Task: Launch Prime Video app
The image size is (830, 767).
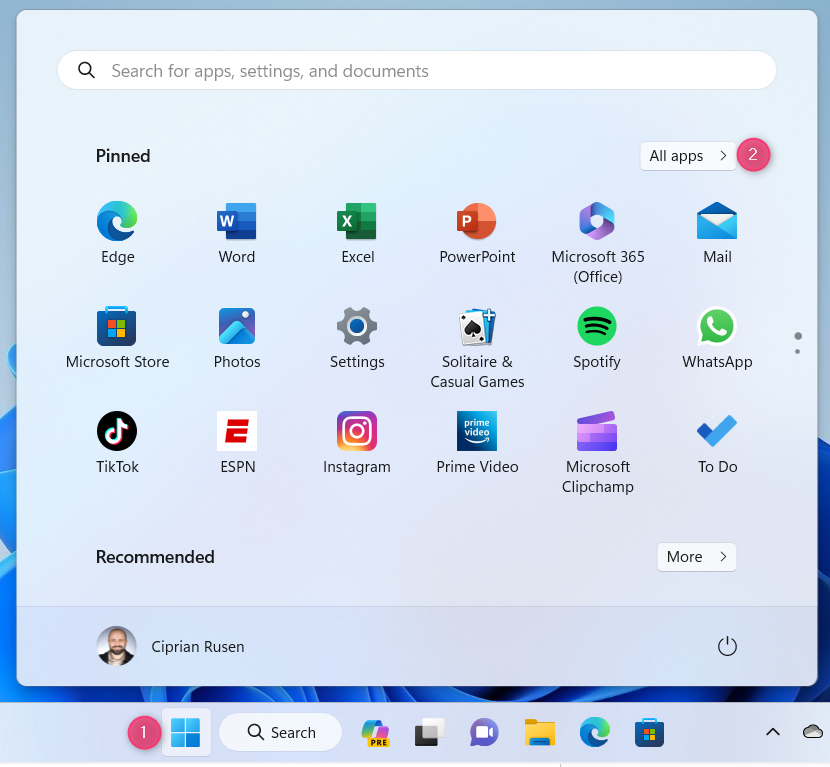Action: coord(477,443)
